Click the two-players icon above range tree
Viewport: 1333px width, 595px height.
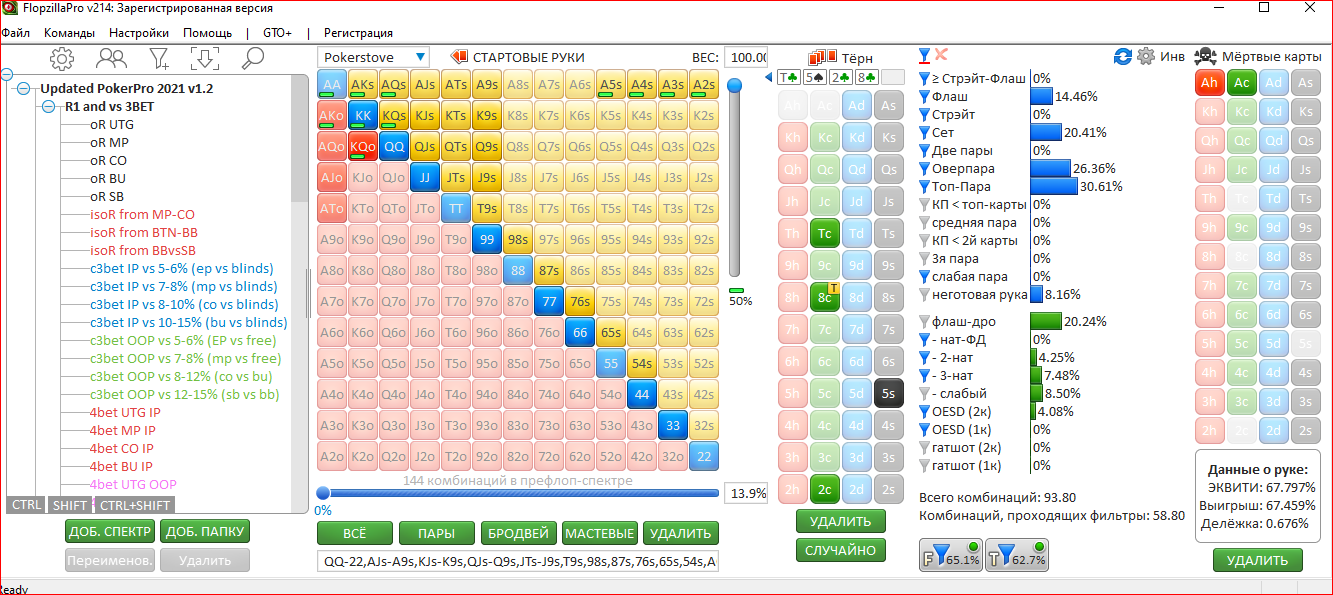(110, 59)
